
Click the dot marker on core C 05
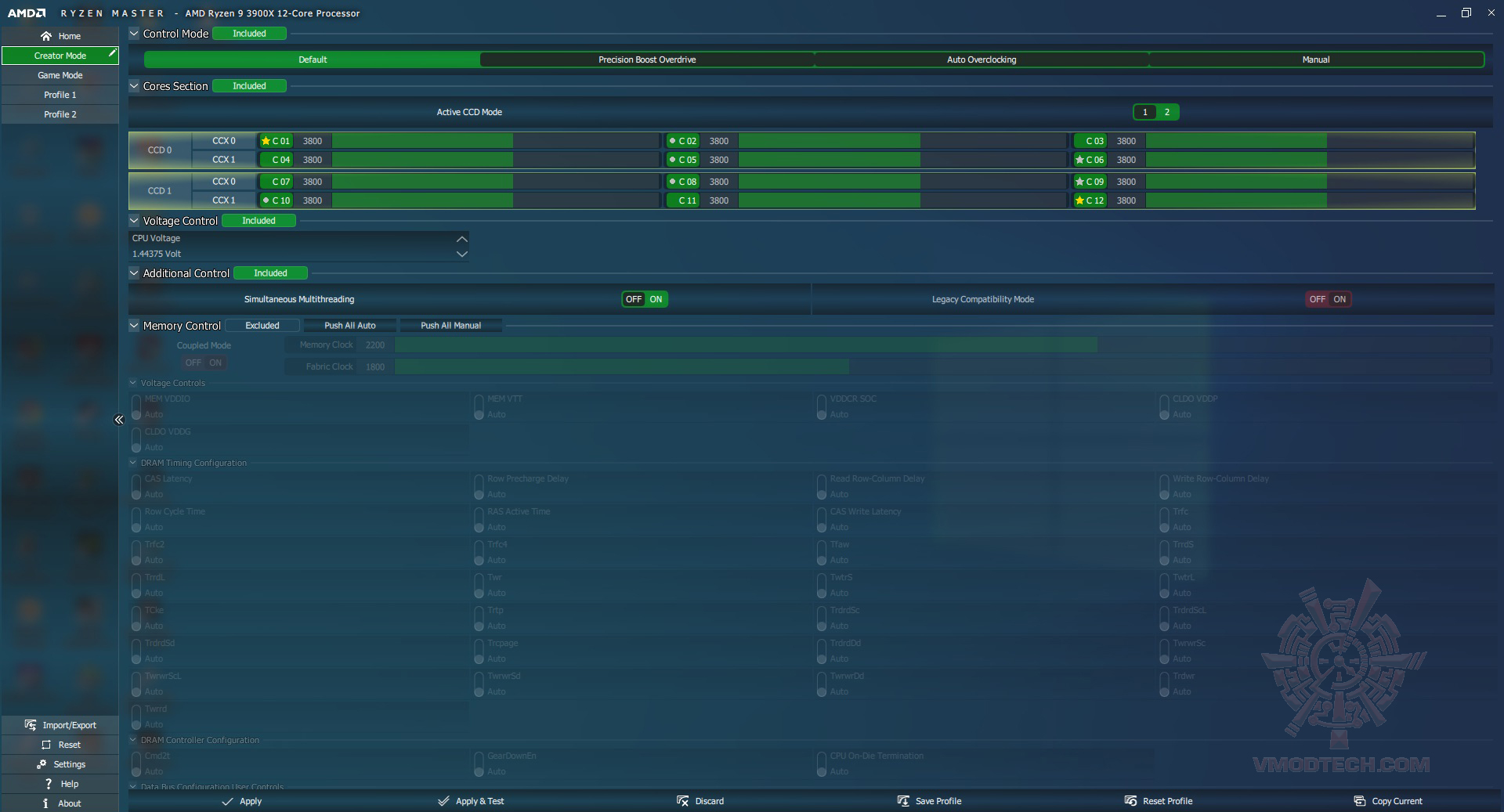(672, 160)
